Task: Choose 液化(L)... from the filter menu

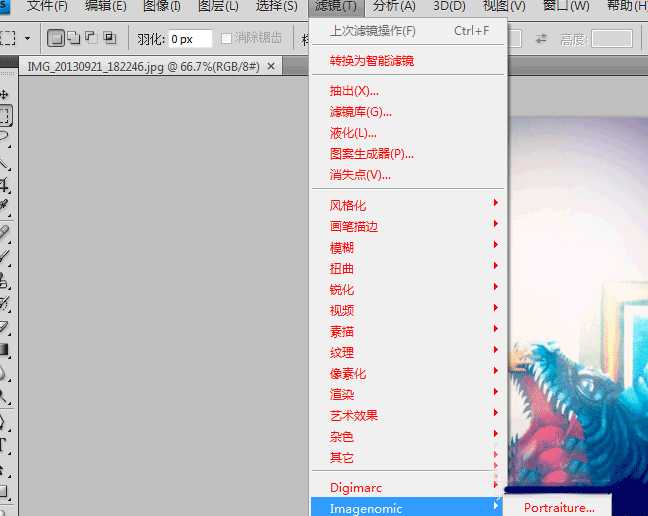Action: coord(353,133)
